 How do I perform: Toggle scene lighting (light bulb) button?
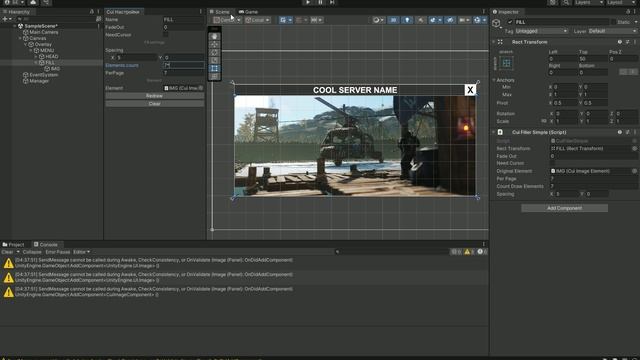coord(407,20)
